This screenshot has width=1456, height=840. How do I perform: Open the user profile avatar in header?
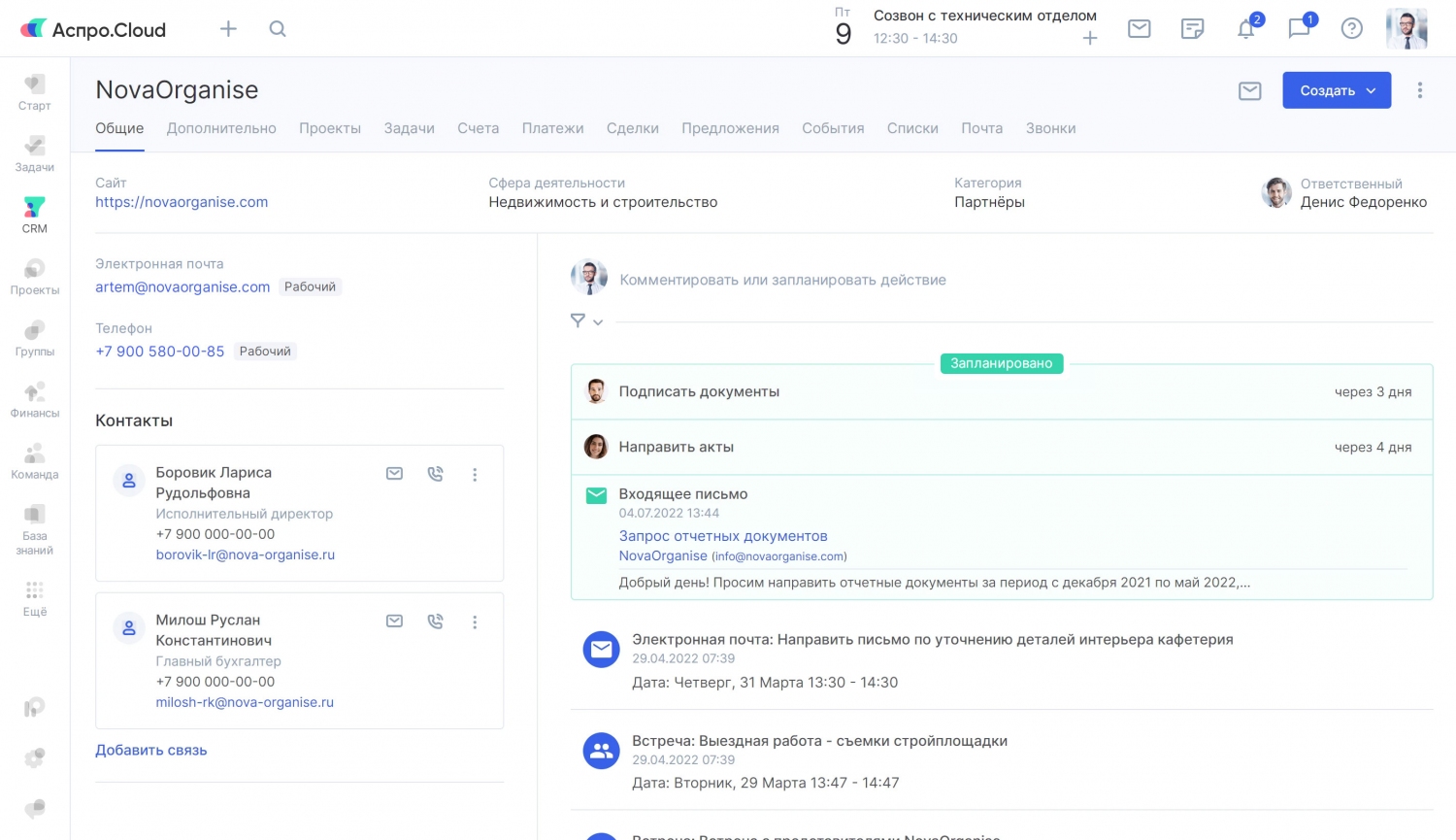pyautogui.click(x=1406, y=29)
